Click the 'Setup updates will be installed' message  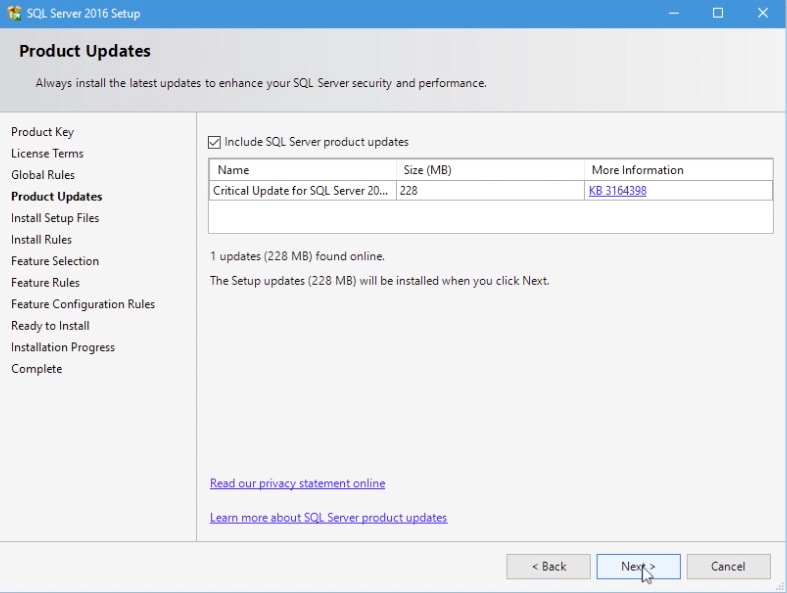(379, 281)
